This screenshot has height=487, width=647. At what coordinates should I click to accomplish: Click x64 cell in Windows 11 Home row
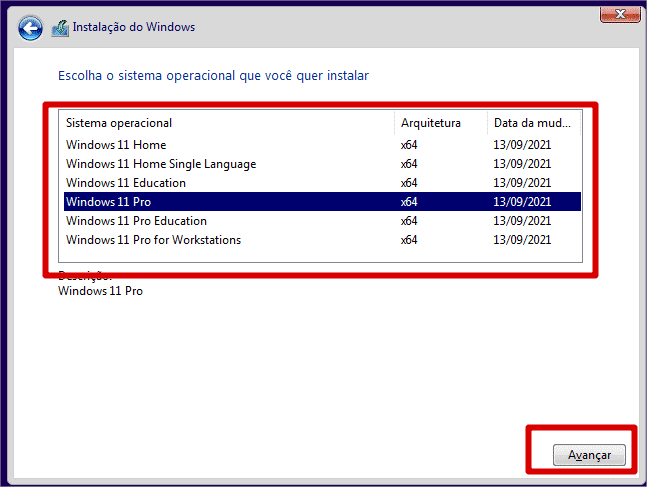[409, 145]
